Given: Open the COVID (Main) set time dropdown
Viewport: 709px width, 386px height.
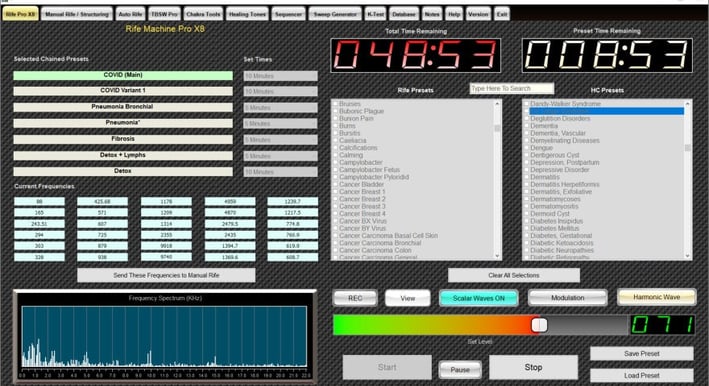Looking at the screenshot, I should point(280,76).
